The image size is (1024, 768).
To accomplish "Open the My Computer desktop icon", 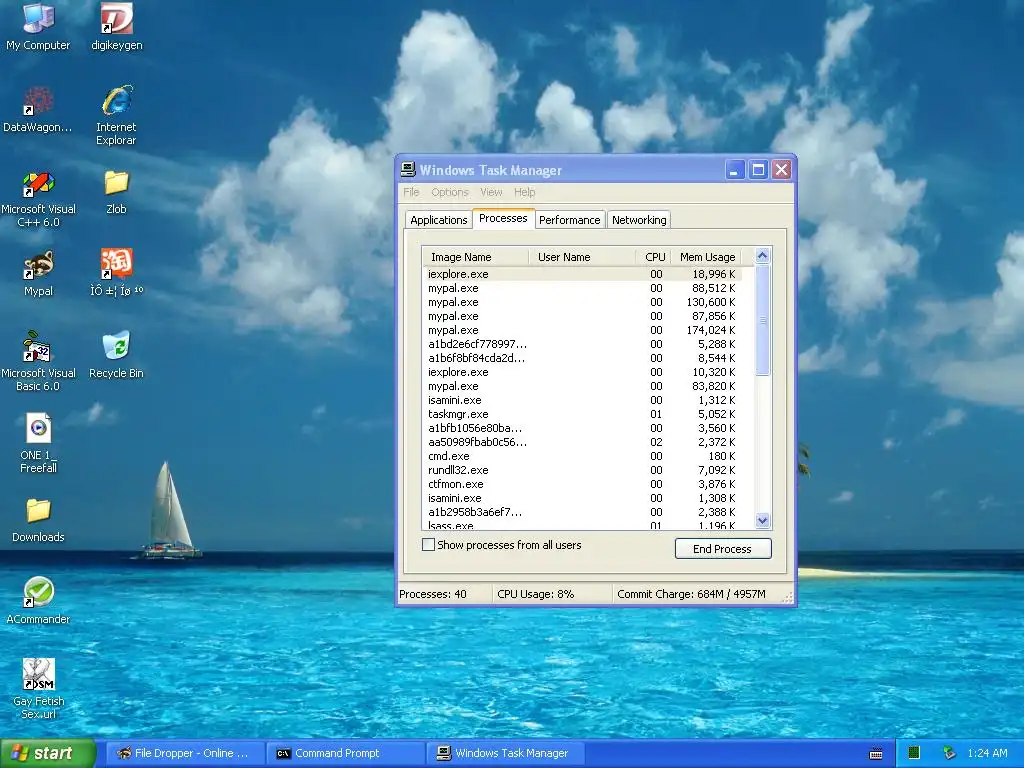I will click(38, 27).
